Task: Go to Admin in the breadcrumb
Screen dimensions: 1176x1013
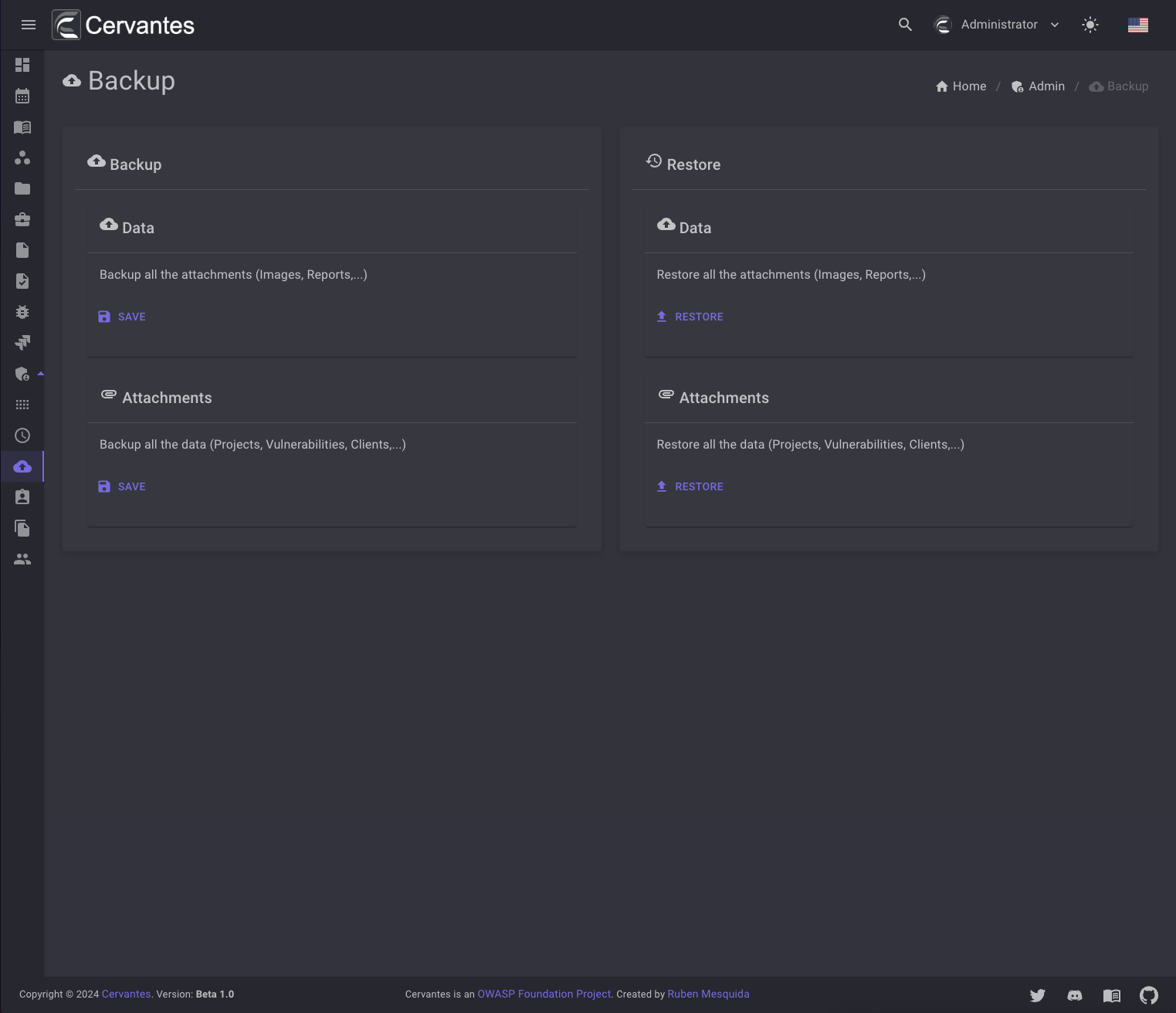Action: [1038, 86]
